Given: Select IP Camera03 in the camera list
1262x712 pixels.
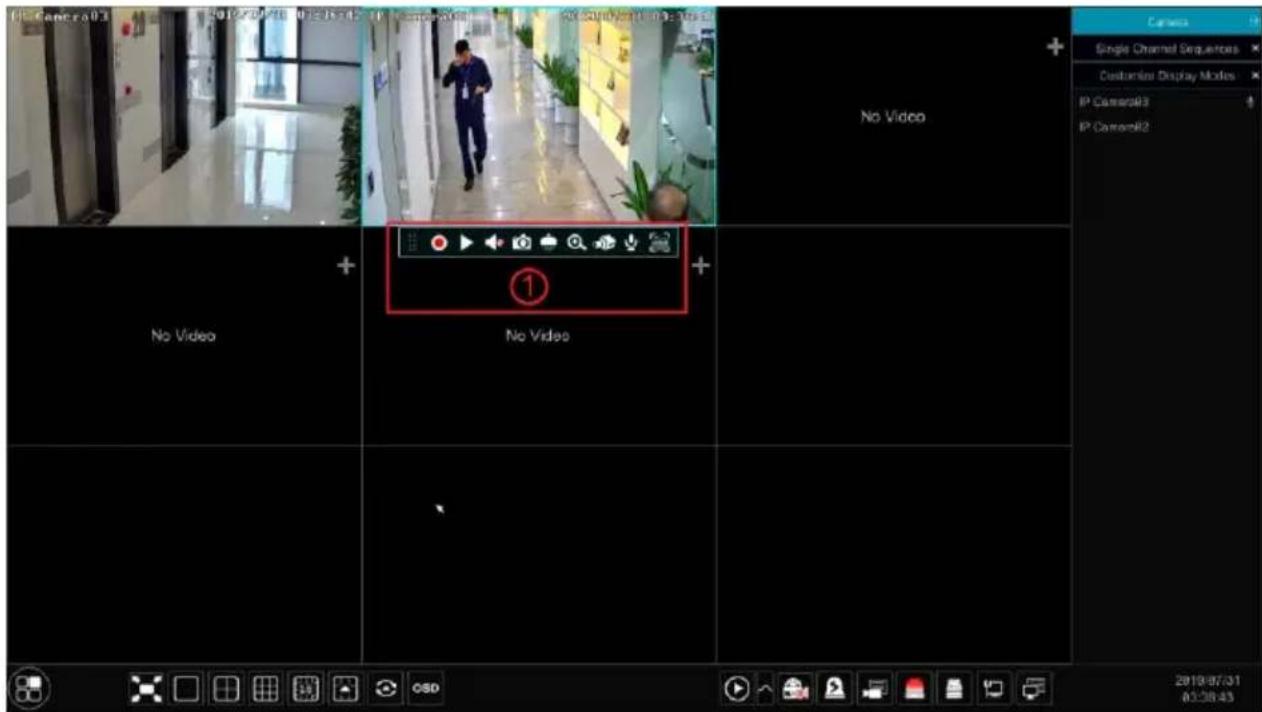Looking at the screenshot, I should 1115,102.
